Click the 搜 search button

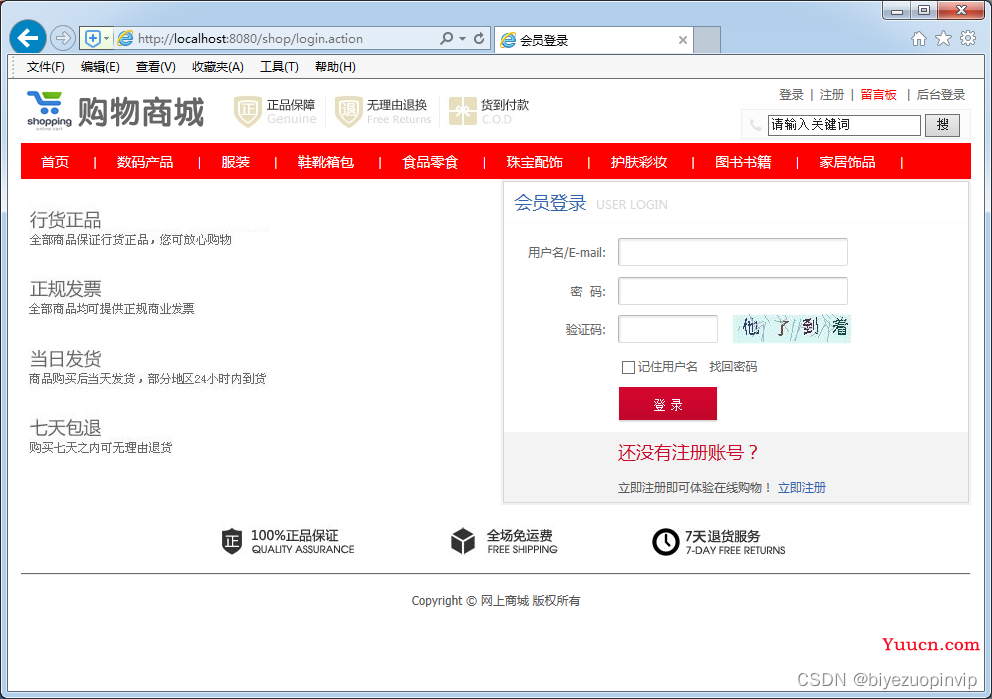(943, 125)
